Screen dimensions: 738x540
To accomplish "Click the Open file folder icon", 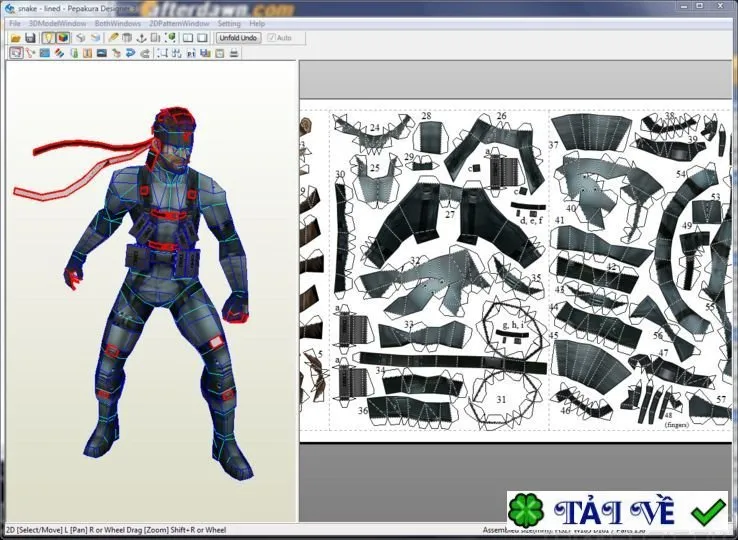I will [16, 38].
